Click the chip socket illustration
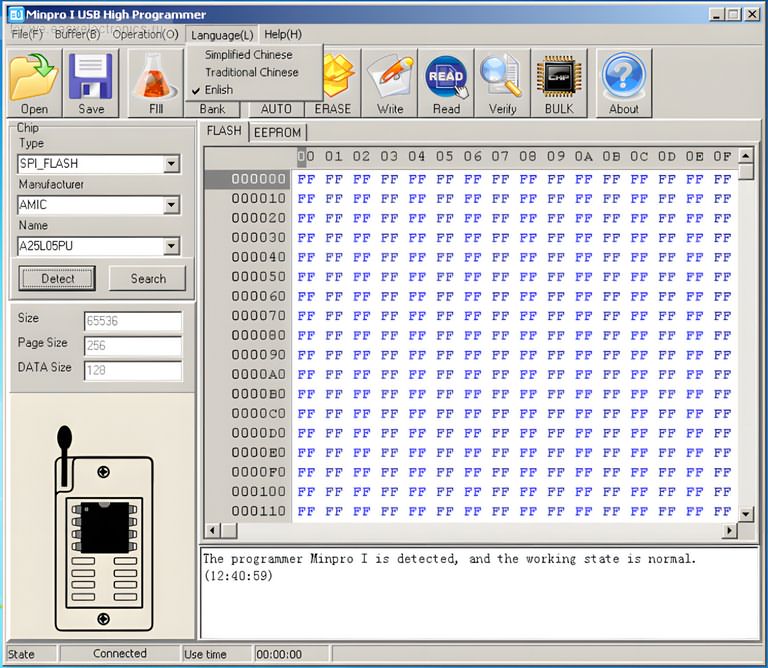This screenshot has height=668, width=768. (x=103, y=529)
